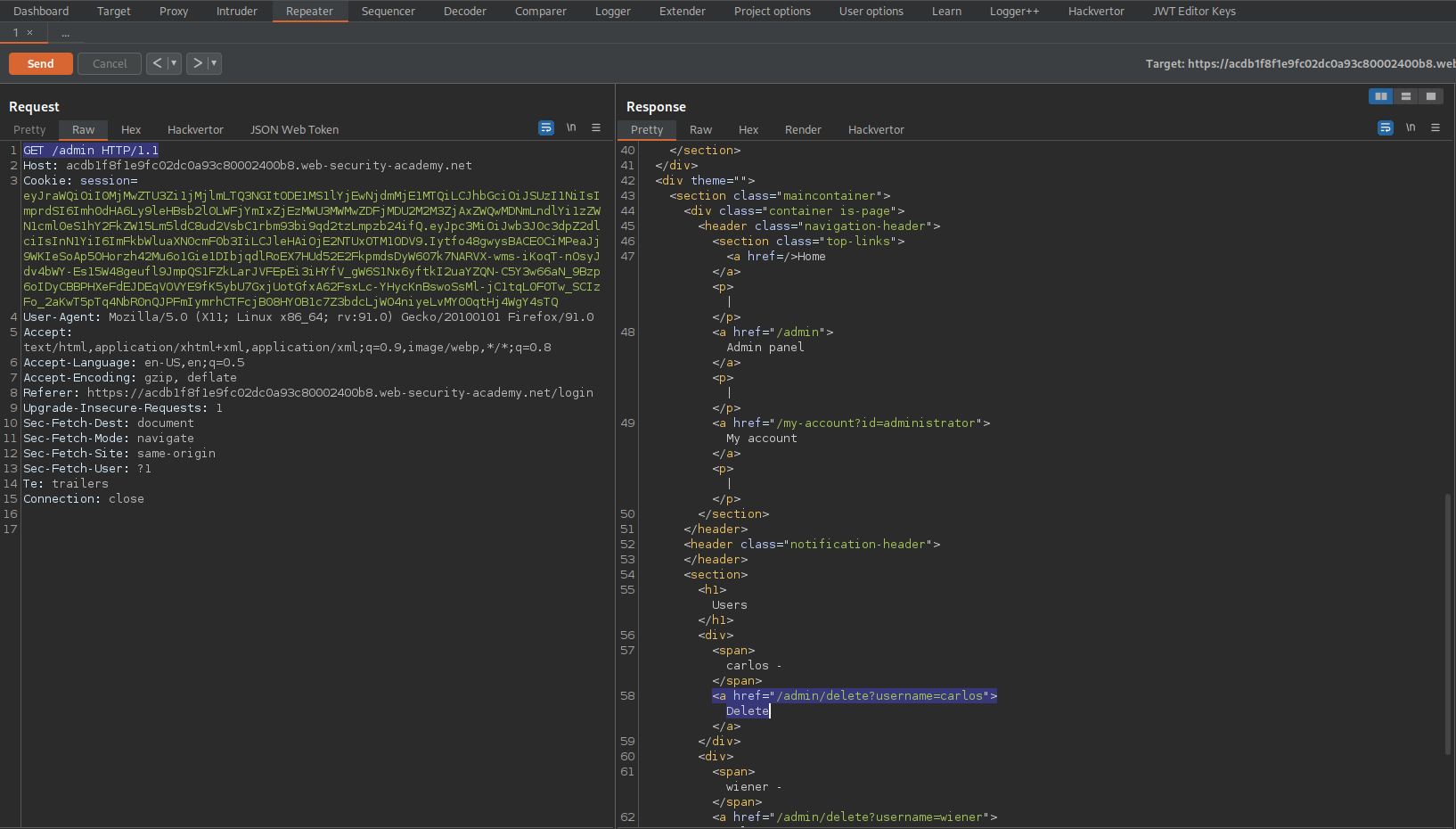Close Repeater tab 1

29,33
